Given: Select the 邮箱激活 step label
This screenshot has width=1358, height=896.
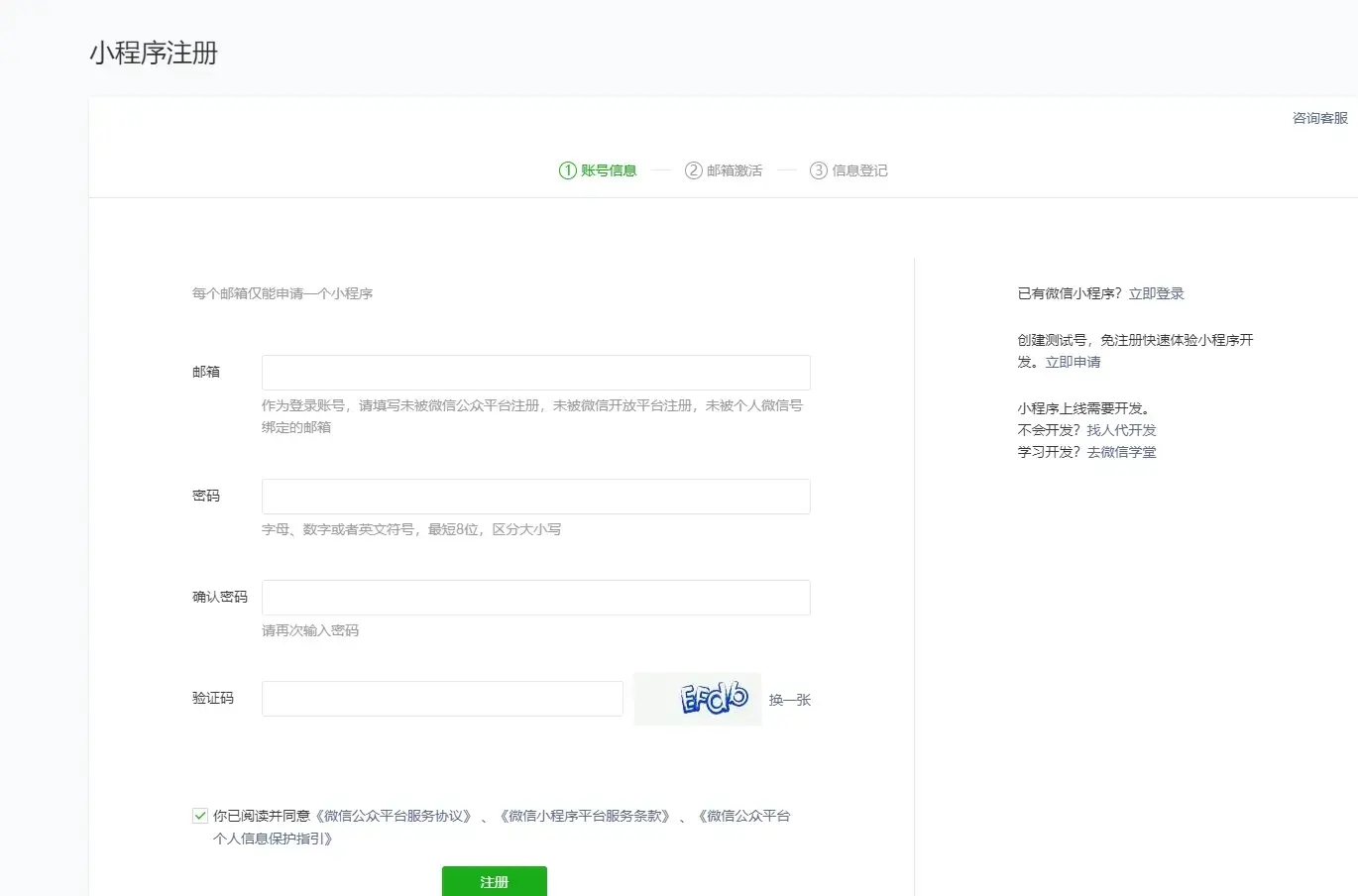Looking at the screenshot, I should point(735,170).
